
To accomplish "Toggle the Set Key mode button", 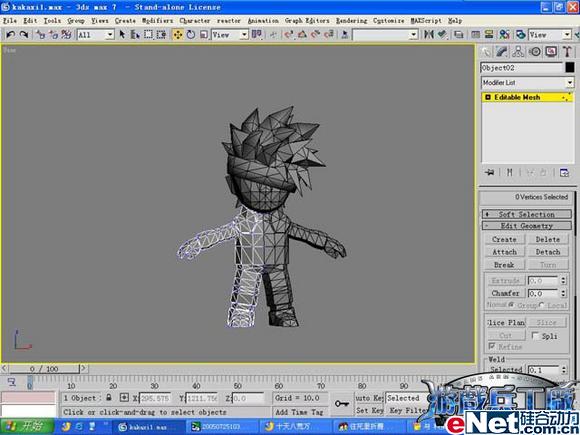I will coord(369,410).
